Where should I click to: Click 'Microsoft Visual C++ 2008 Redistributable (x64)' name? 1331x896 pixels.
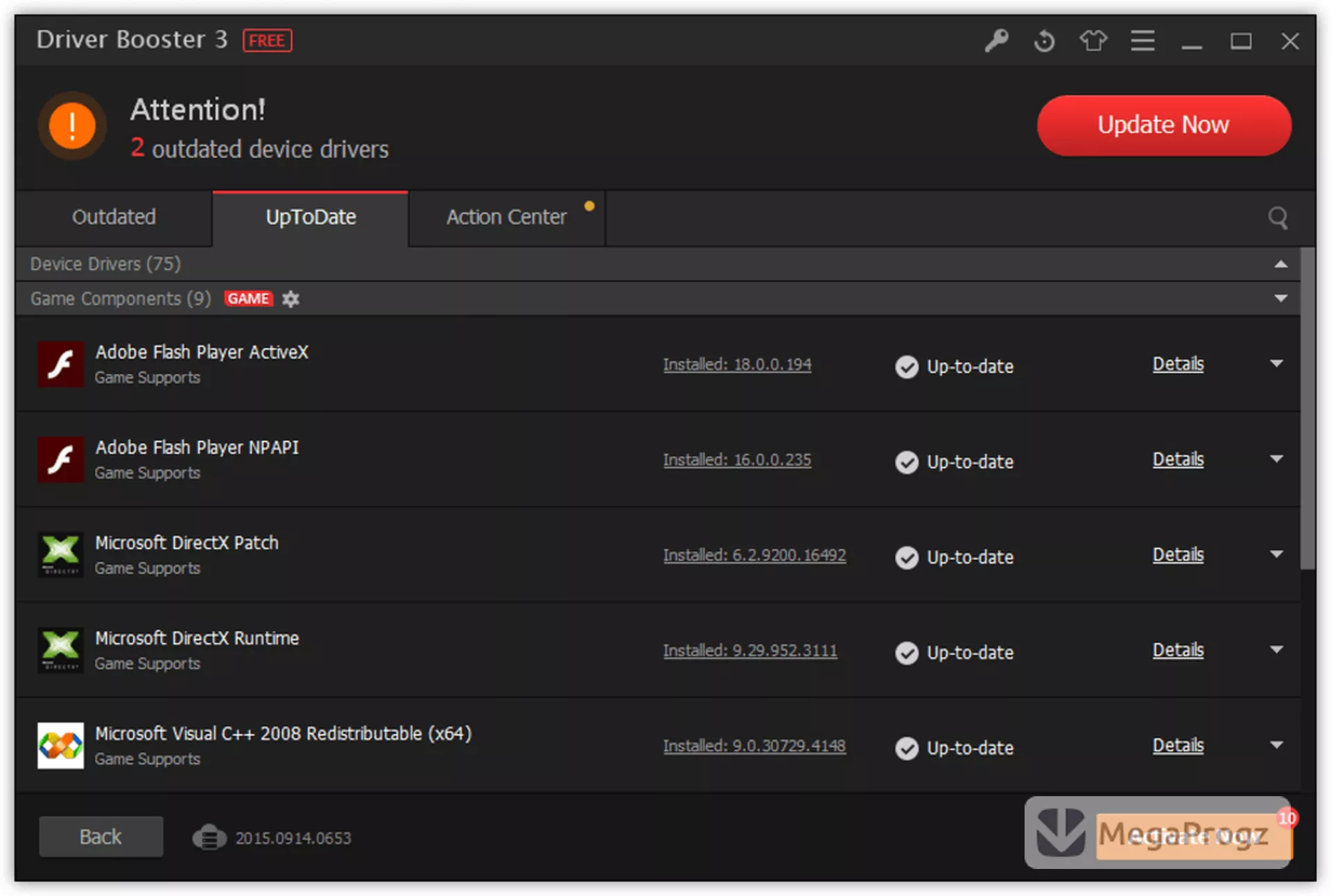tap(284, 734)
